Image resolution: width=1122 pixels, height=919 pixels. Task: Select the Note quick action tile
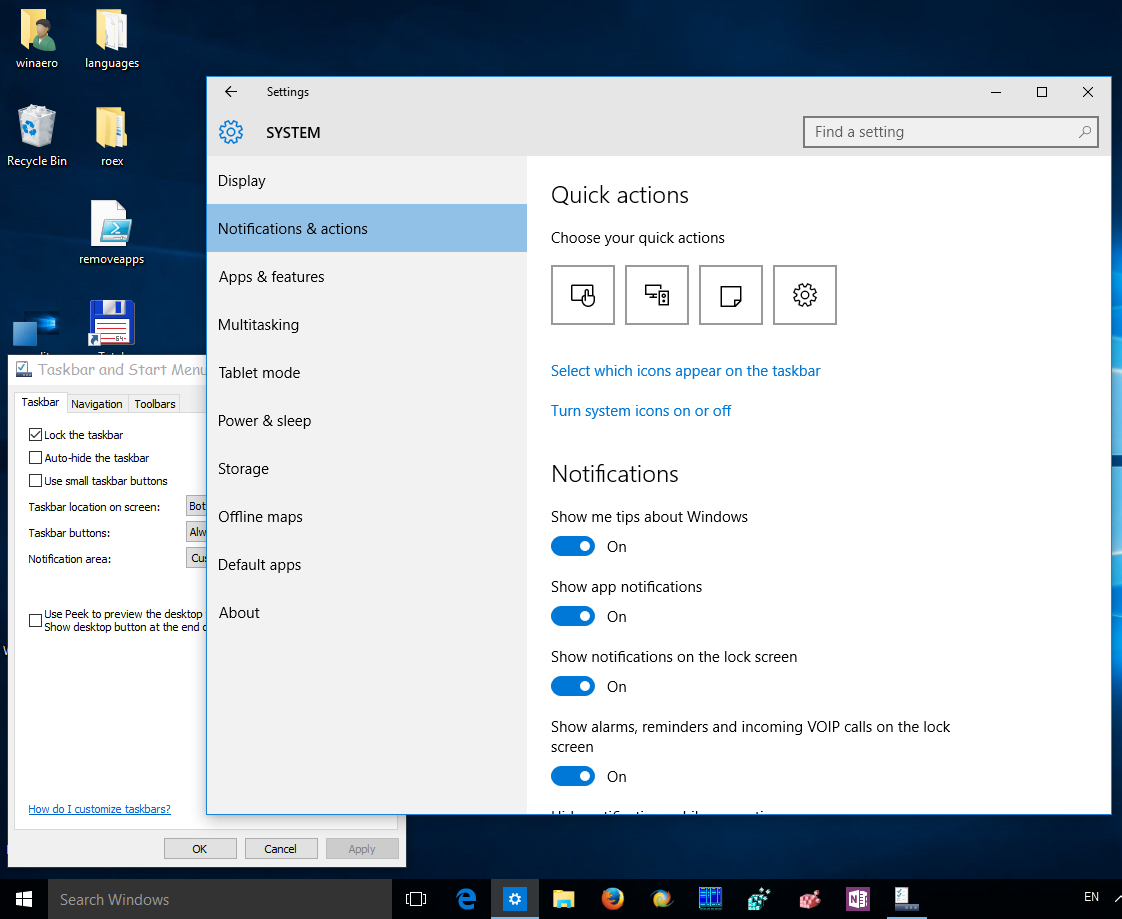coord(731,295)
